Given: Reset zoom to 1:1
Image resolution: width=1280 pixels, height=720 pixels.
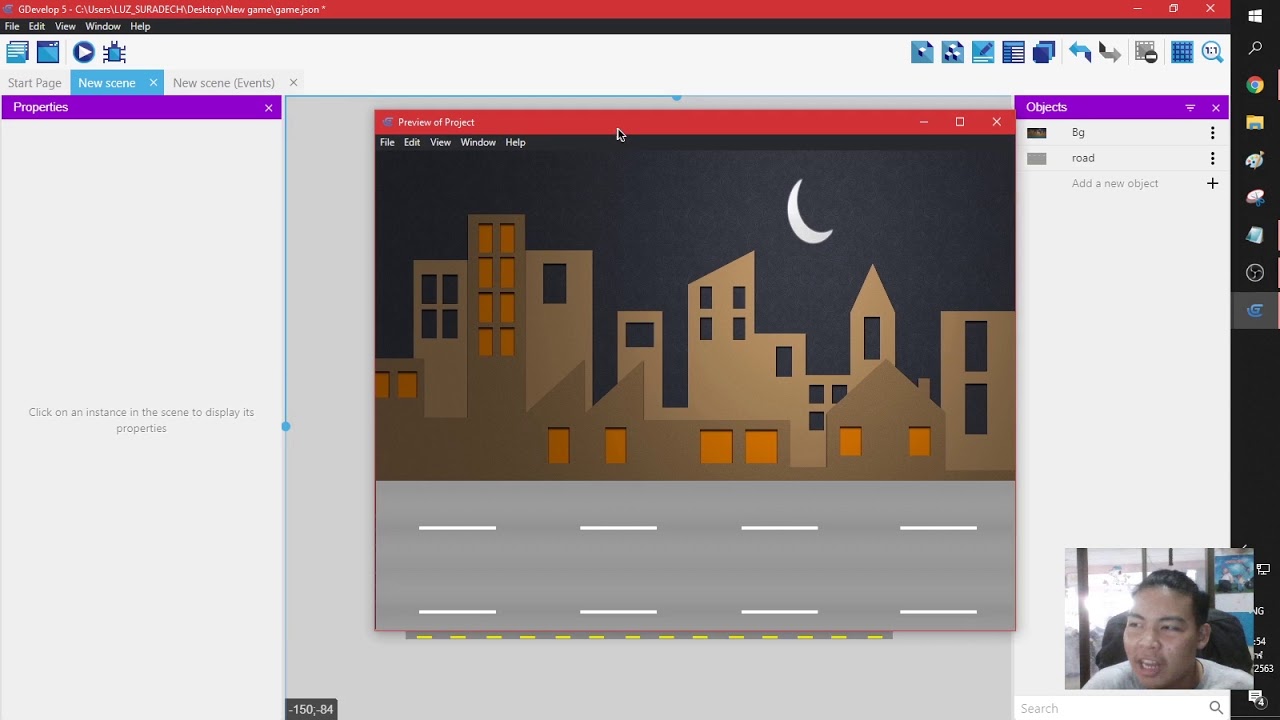Looking at the screenshot, I should coord(1212,52).
